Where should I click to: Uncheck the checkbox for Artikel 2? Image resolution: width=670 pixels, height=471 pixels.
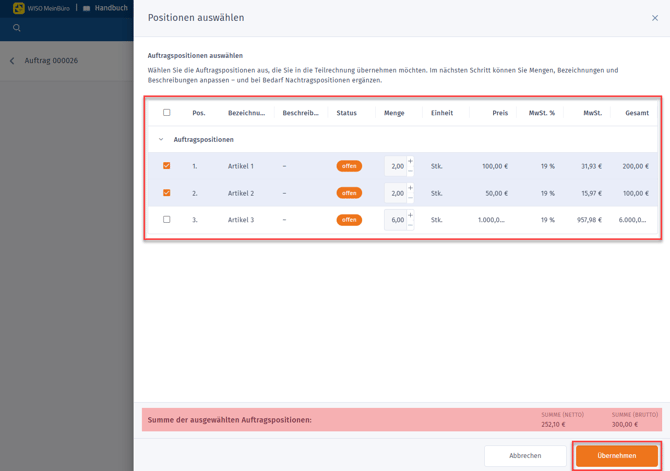point(167,193)
